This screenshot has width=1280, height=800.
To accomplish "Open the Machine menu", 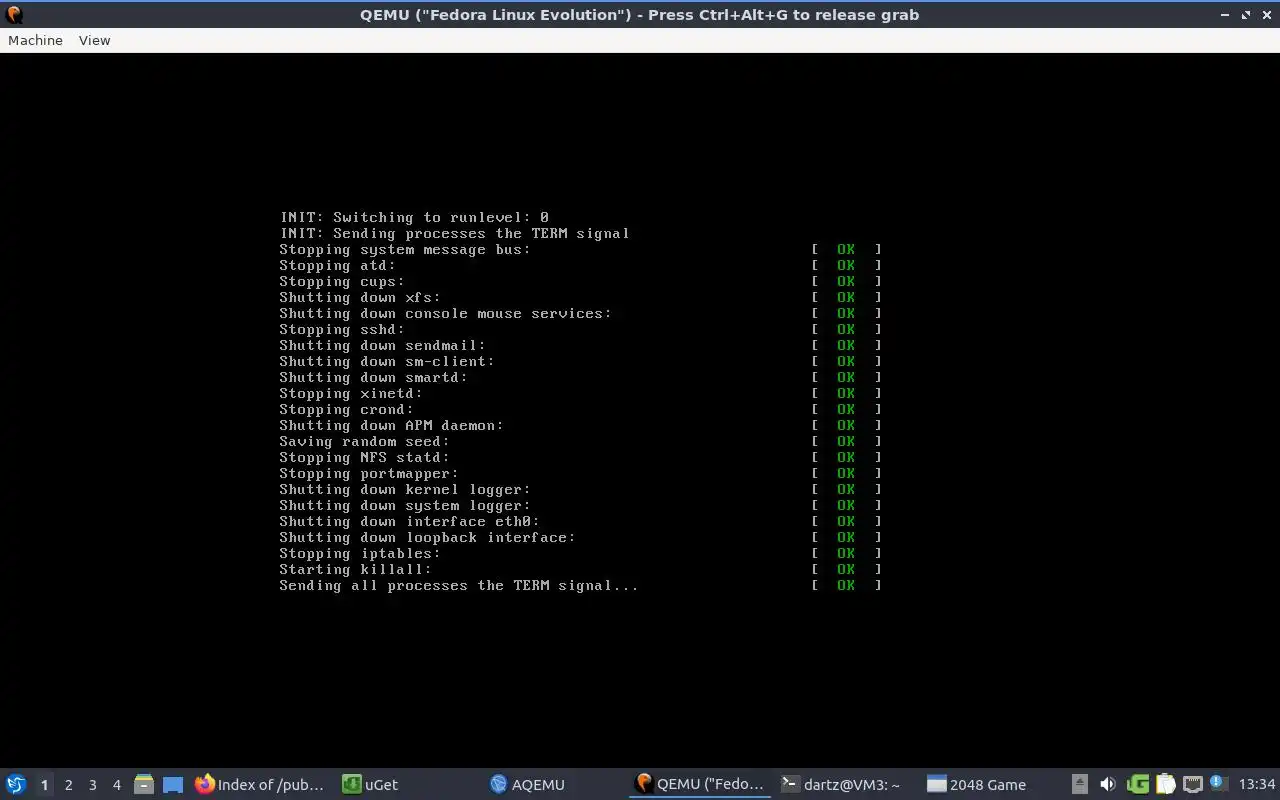I will pos(35,40).
